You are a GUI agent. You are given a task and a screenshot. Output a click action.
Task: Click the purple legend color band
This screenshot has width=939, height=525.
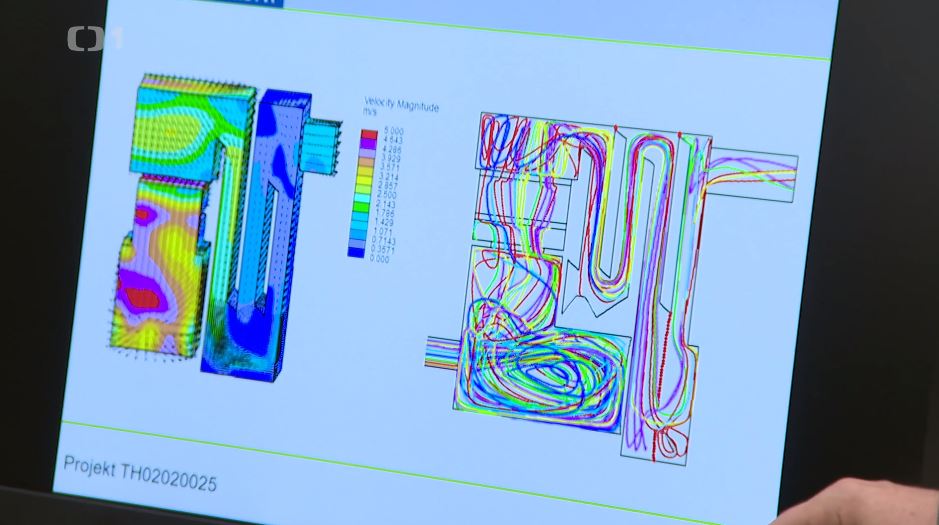click(x=368, y=144)
